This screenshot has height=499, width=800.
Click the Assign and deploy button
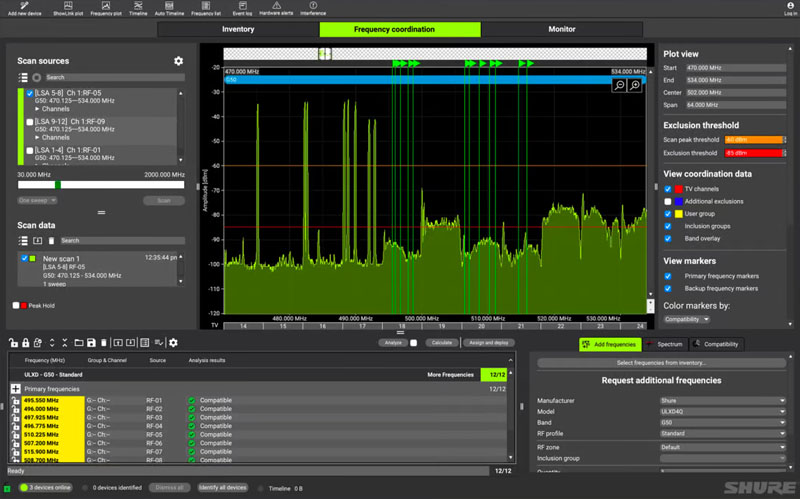[491, 343]
